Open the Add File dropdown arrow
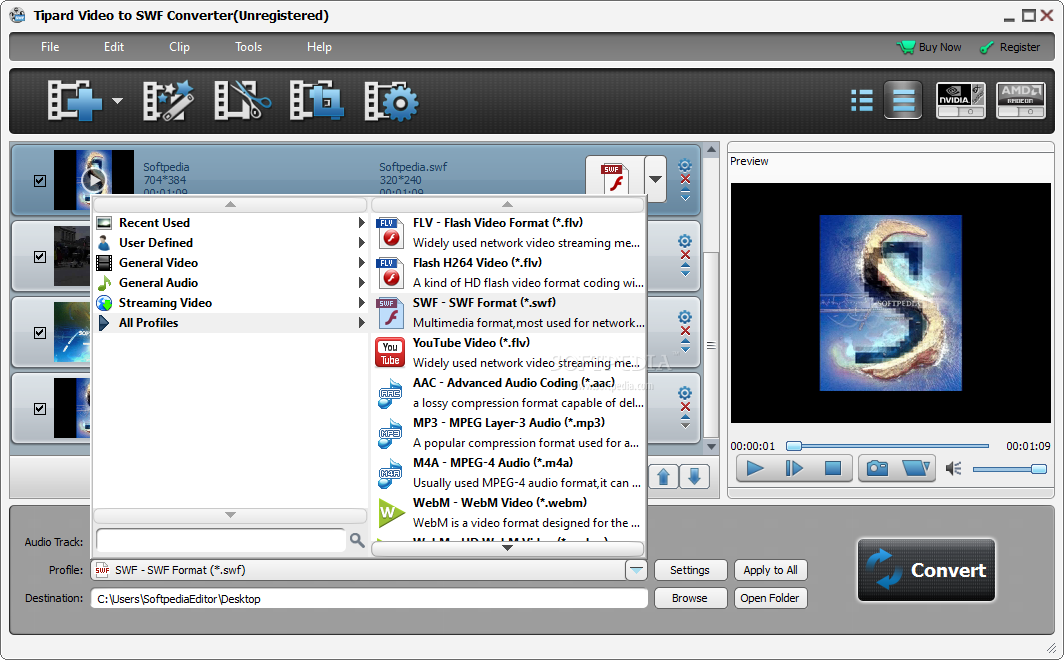Image resolution: width=1064 pixels, height=660 pixels. (x=117, y=101)
